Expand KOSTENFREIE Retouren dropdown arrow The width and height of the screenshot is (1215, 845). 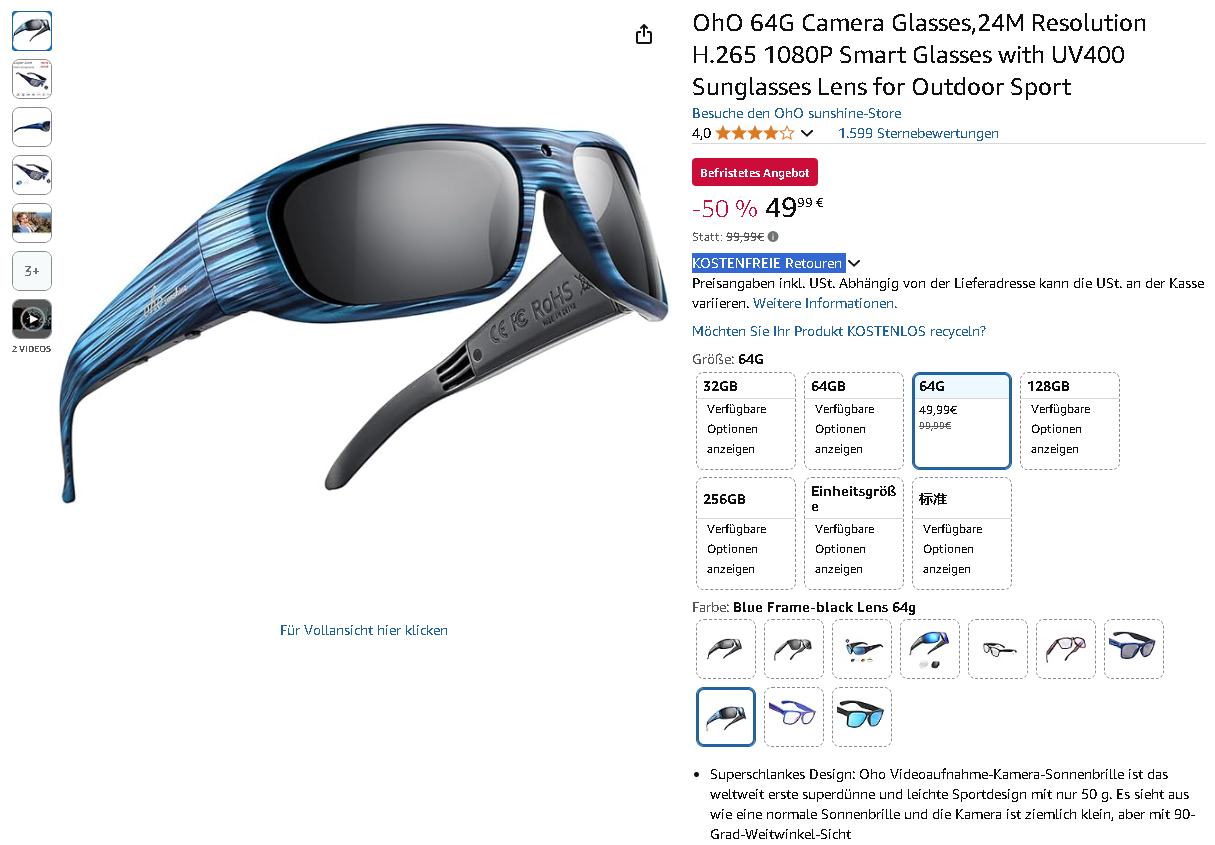click(x=854, y=263)
